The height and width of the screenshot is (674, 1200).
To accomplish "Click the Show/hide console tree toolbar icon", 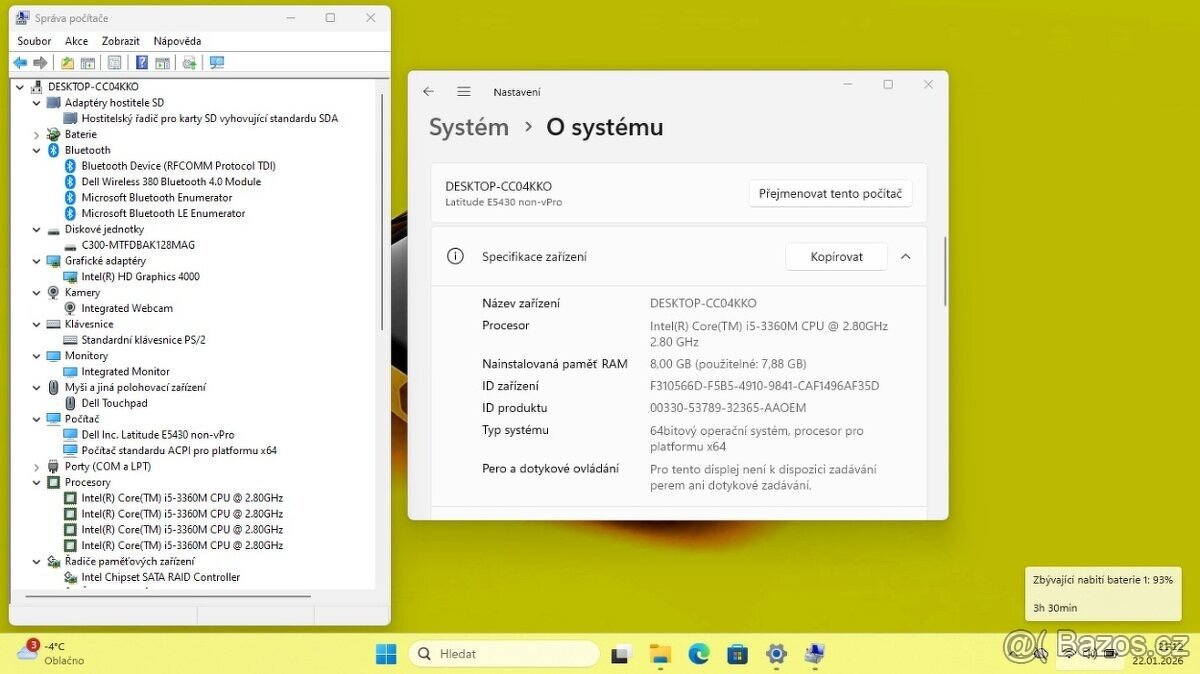I will 88,62.
